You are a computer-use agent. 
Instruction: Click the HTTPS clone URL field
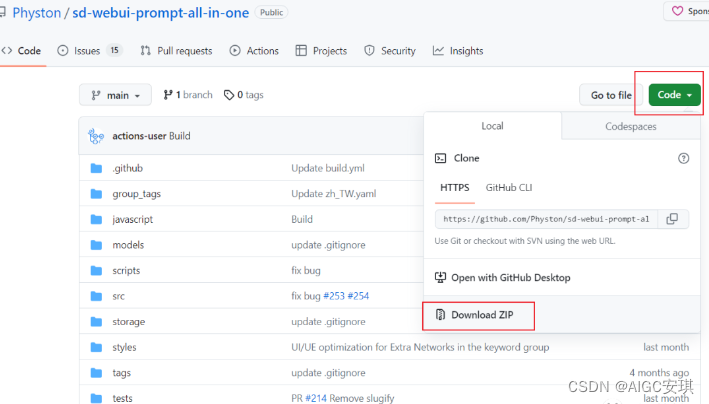pyautogui.click(x=545, y=219)
